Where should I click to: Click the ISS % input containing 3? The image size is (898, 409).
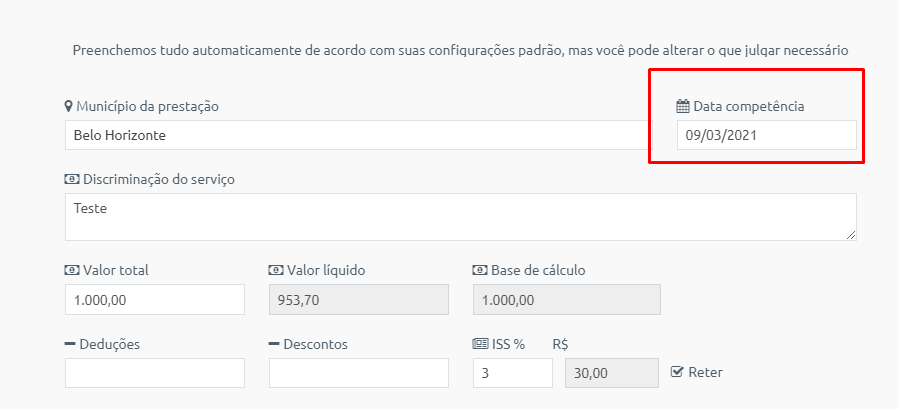[x=513, y=373]
